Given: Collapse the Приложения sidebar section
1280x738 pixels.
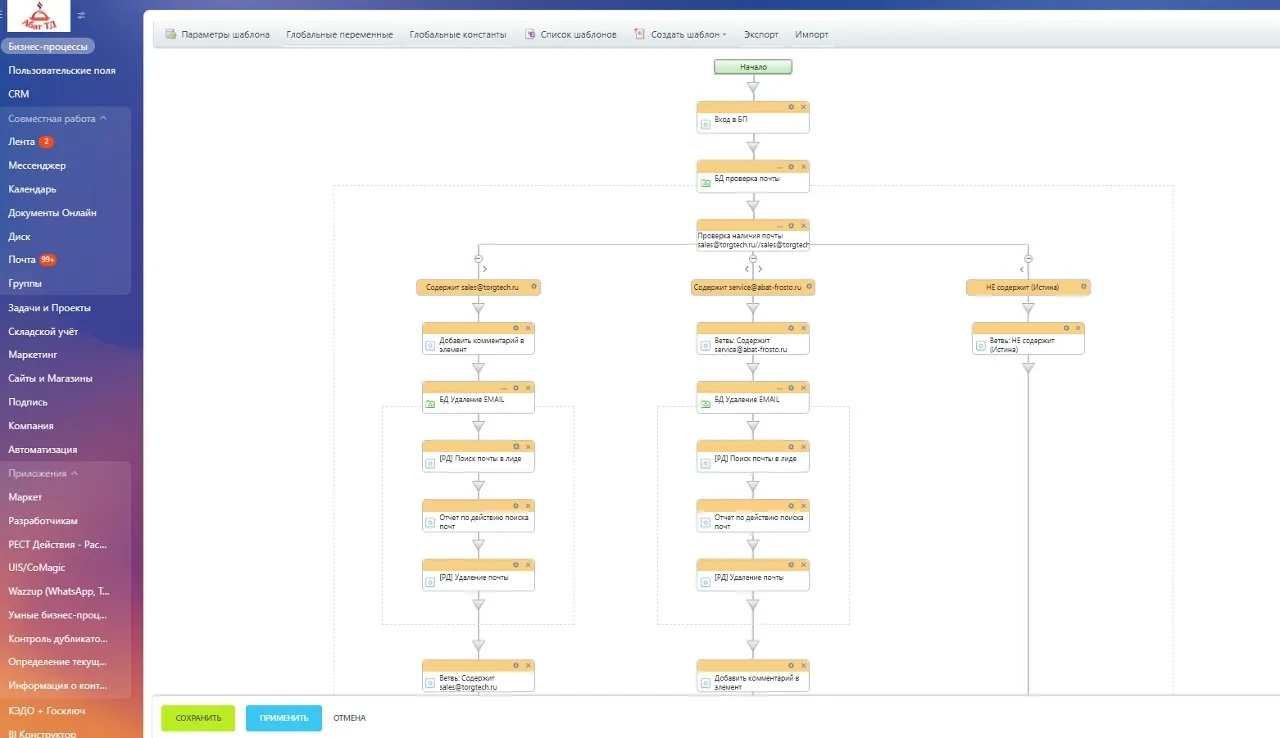Looking at the screenshot, I should pyautogui.click(x=75, y=473).
